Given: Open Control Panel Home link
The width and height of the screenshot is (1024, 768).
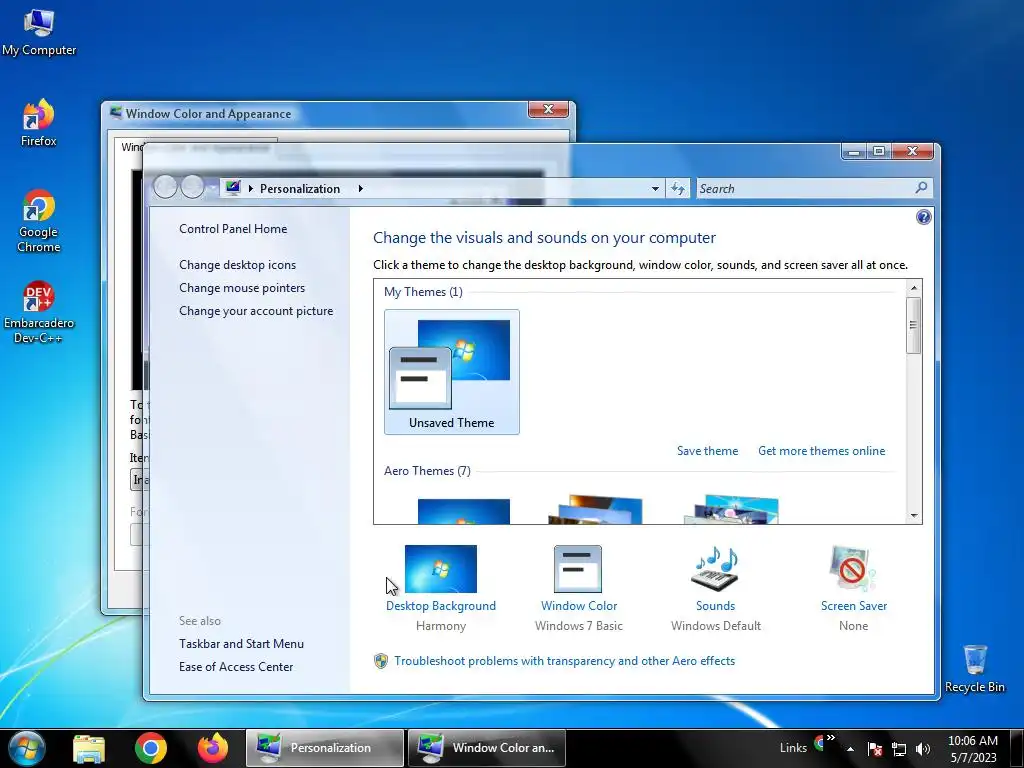Looking at the screenshot, I should point(233,229).
